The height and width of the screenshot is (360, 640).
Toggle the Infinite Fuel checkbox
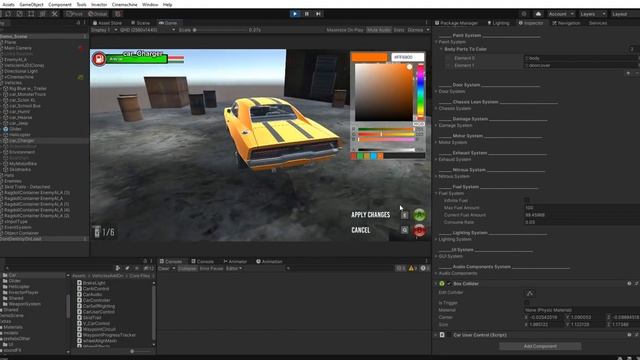(x=527, y=200)
